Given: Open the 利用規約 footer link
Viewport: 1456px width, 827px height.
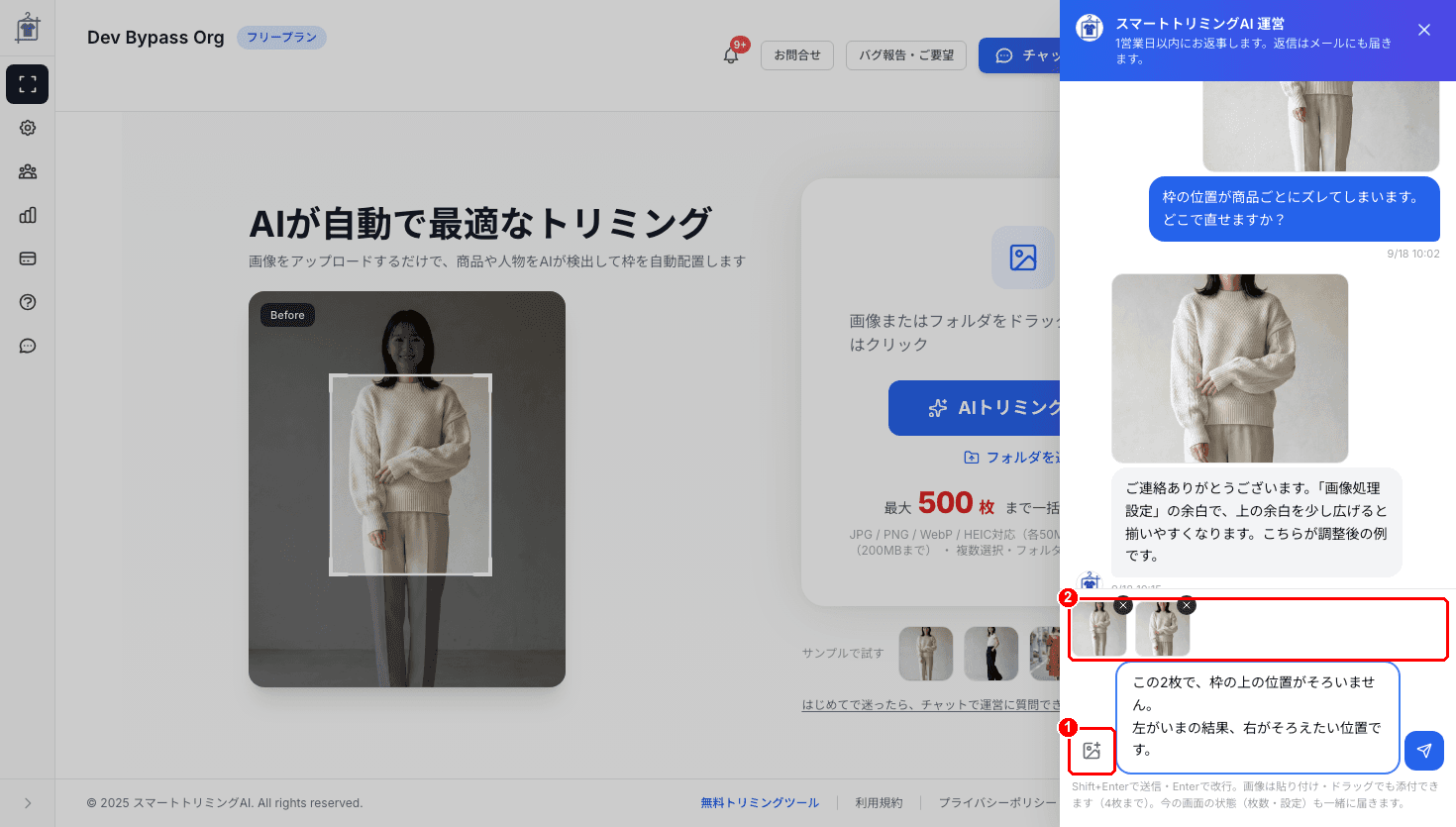Looking at the screenshot, I should 880,803.
